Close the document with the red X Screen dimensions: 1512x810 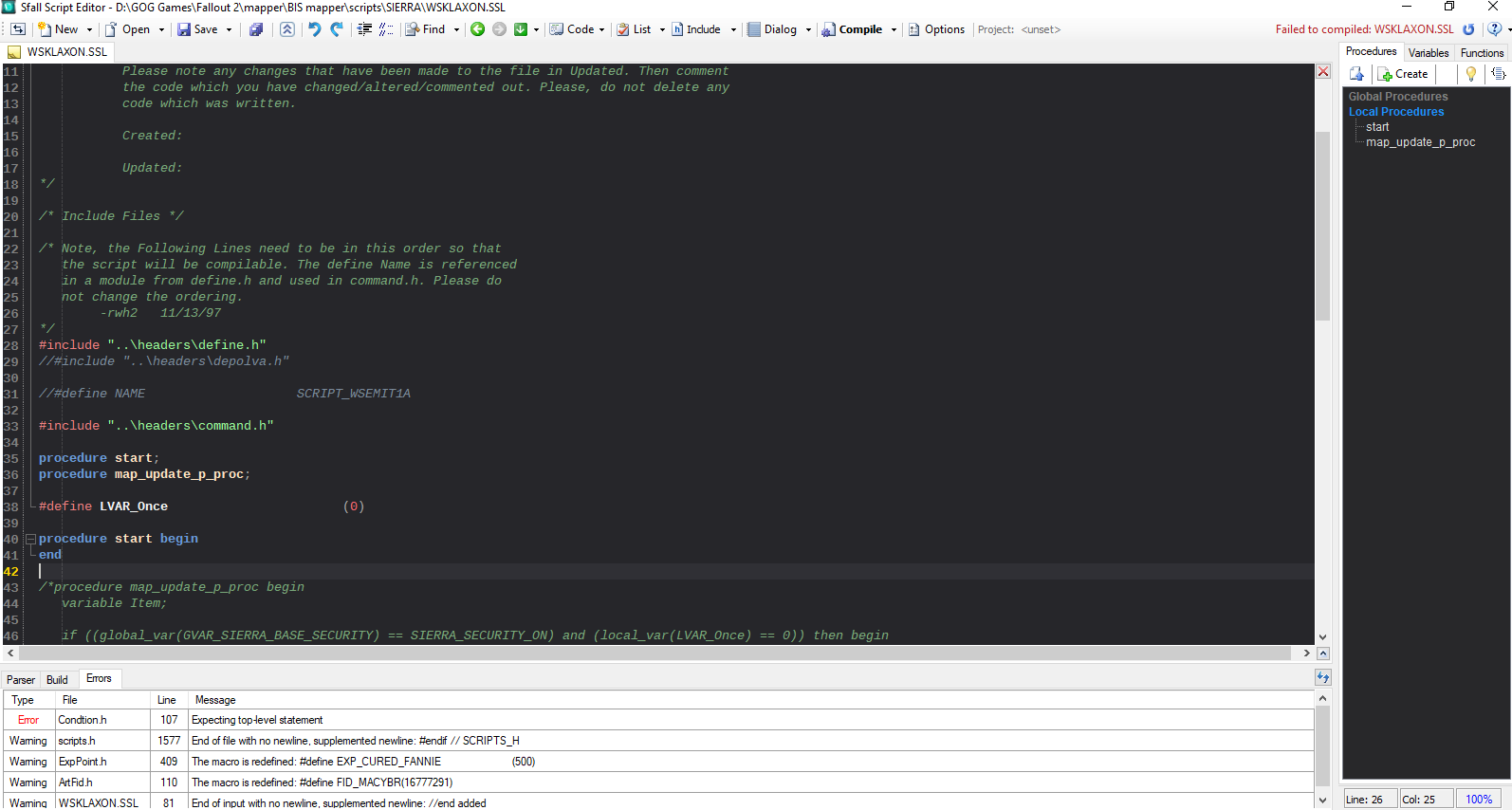tap(1323, 72)
